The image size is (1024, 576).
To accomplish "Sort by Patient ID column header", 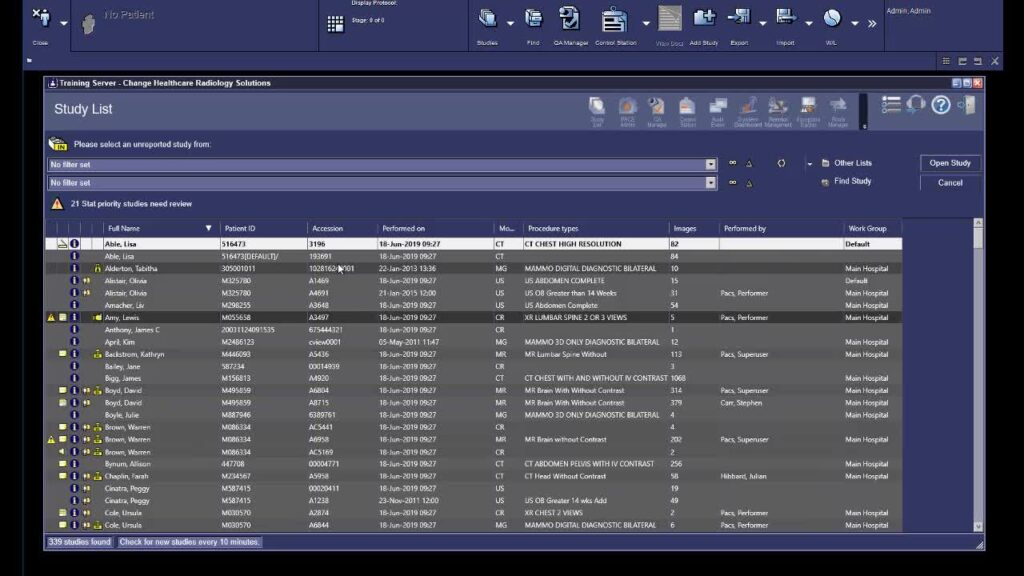I will pos(264,229).
